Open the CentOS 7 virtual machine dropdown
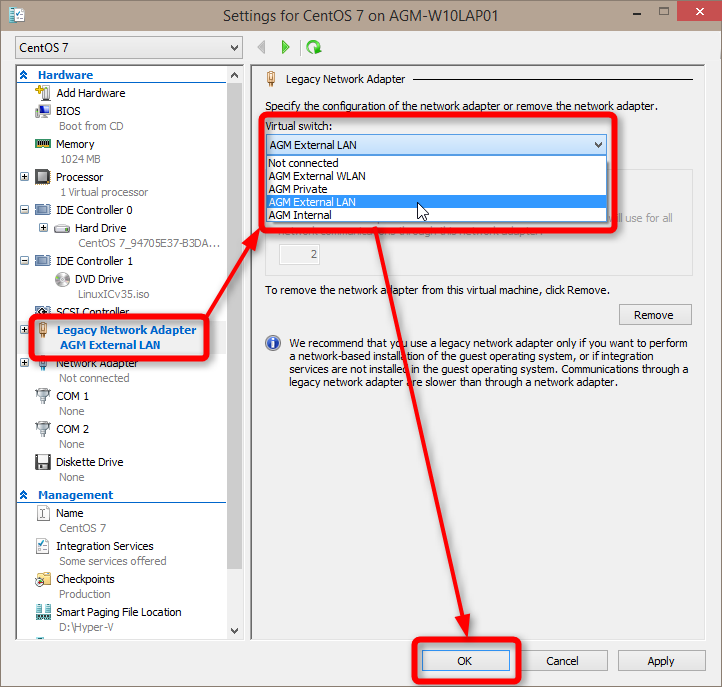 [129, 48]
